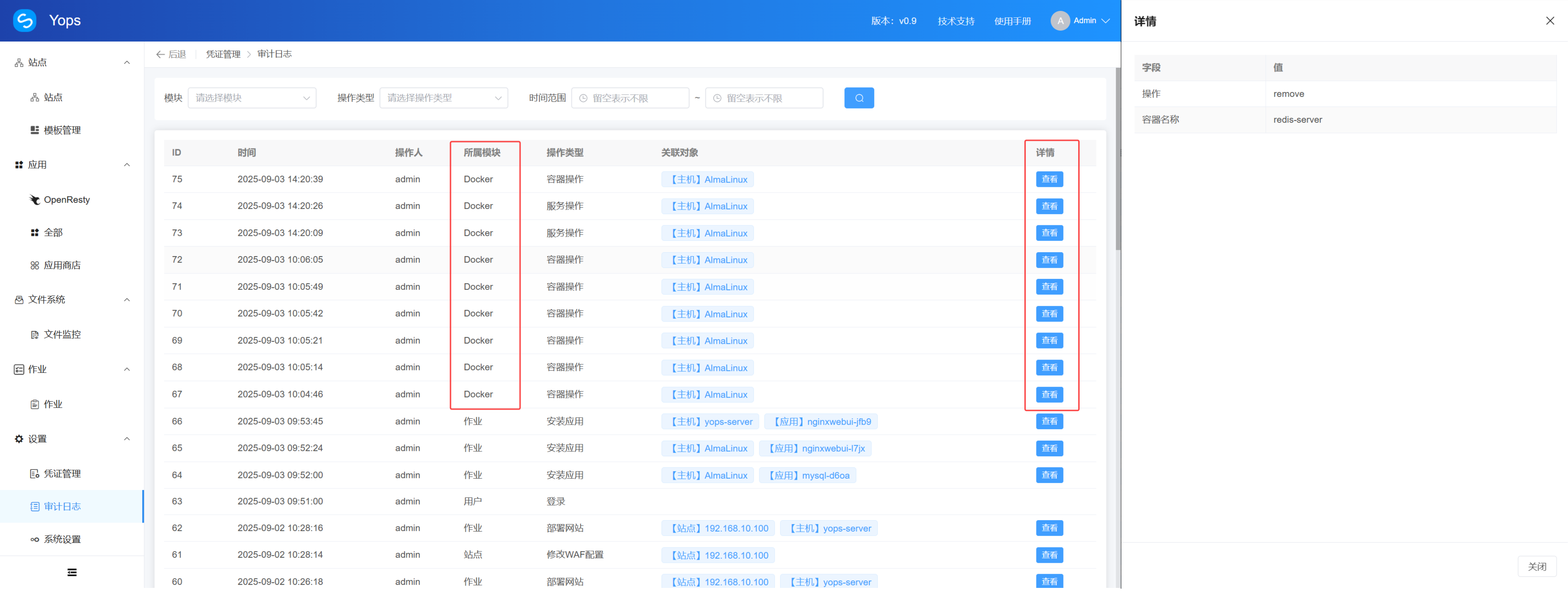This screenshot has width=1568, height=593.
Task: Click the start time range input field
Action: tap(630, 98)
